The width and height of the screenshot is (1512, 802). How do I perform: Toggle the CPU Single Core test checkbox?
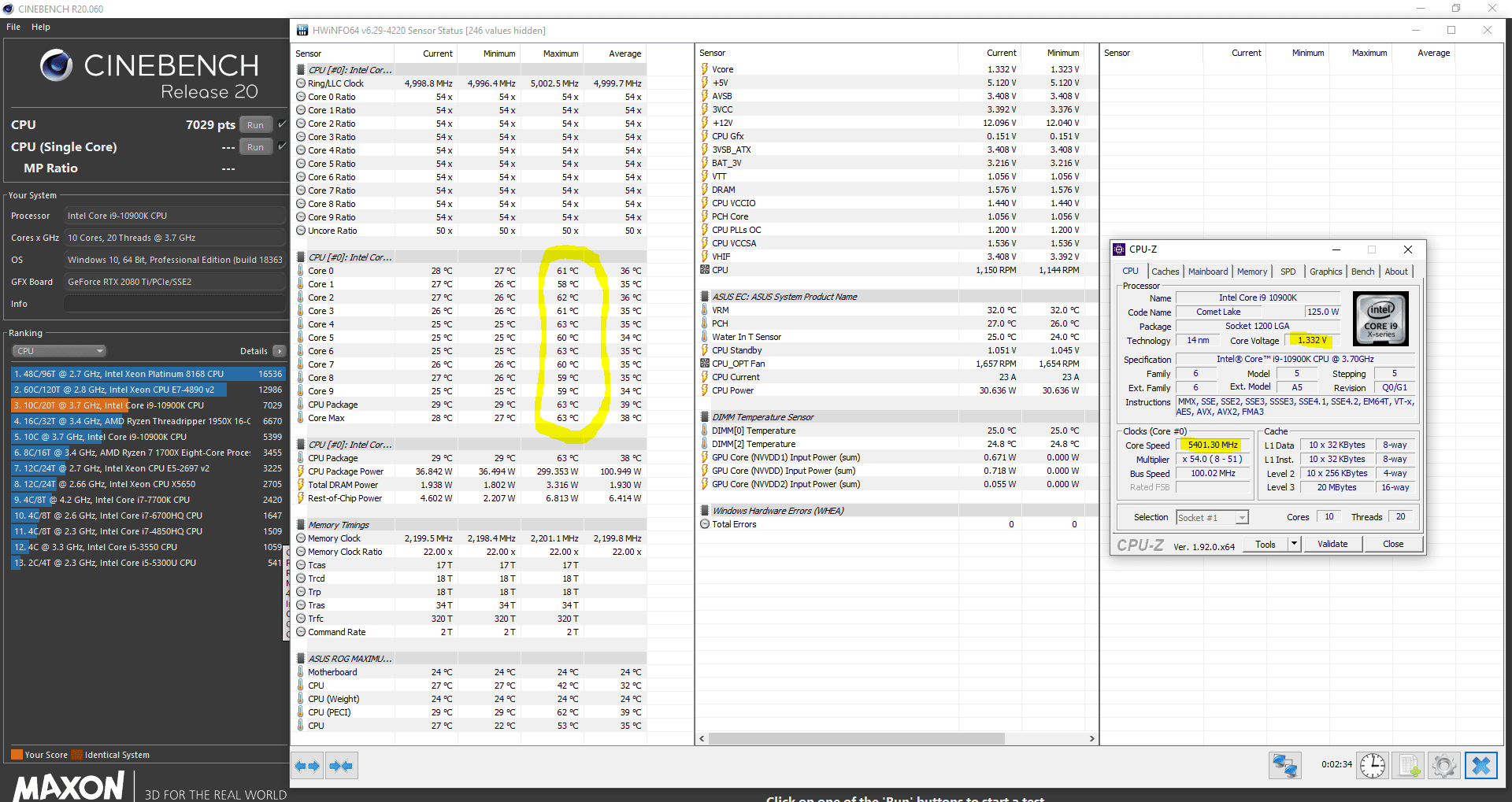click(283, 146)
